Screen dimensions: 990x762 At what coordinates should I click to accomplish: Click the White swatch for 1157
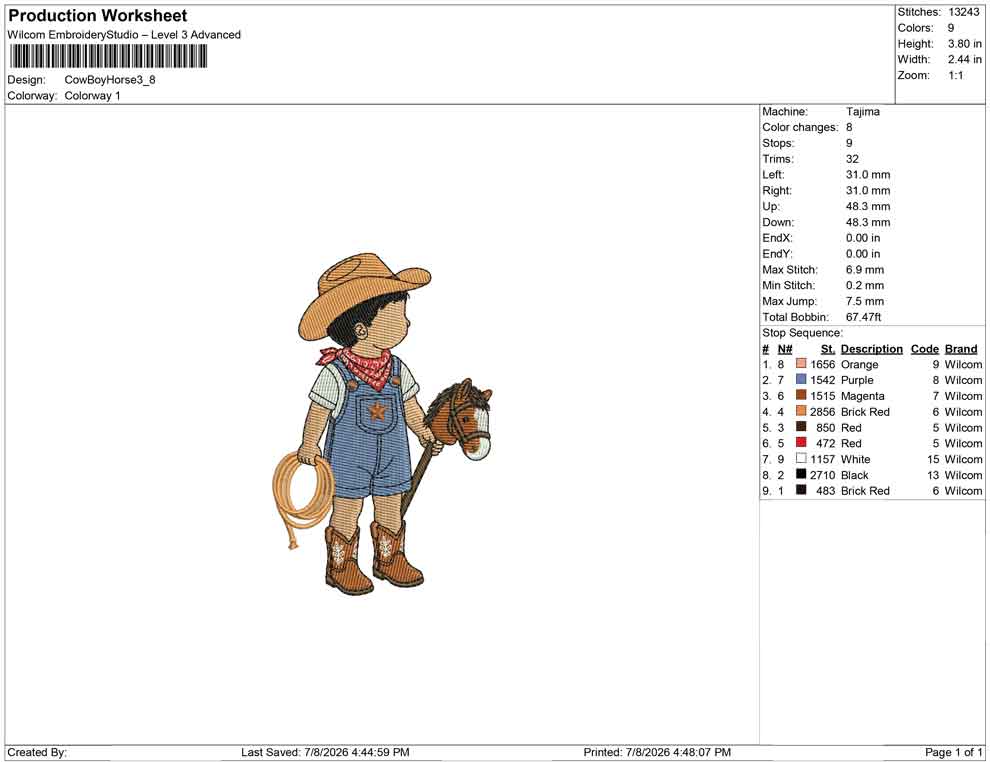pos(801,458)
